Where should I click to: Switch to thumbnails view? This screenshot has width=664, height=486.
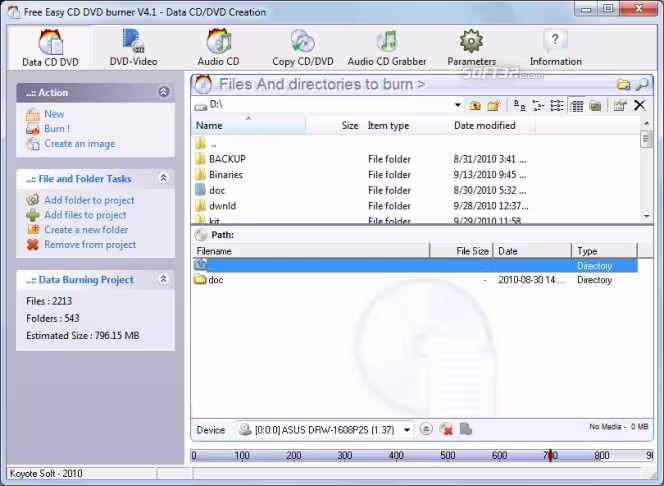tap(595, 105)
